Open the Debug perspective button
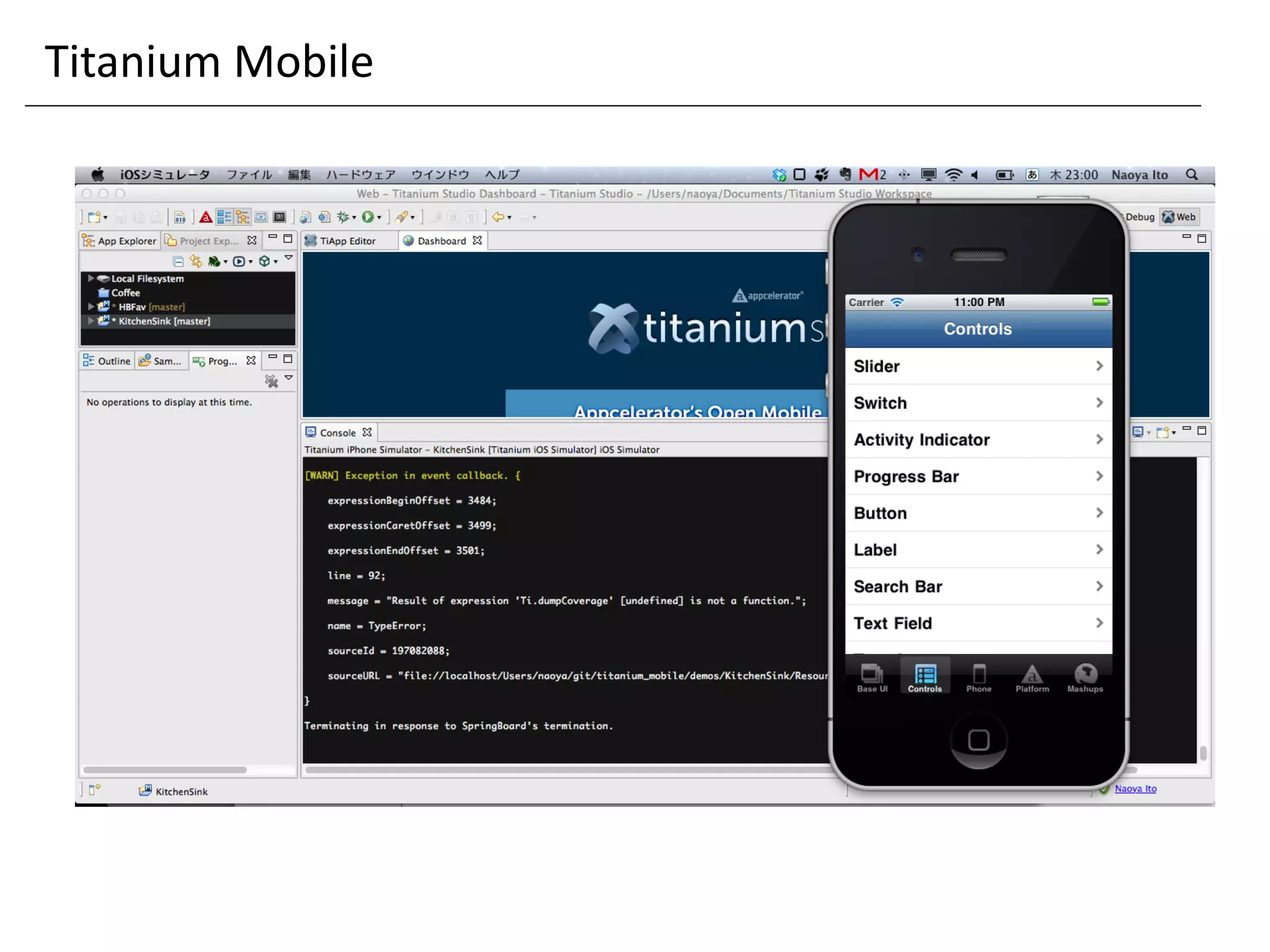Image resolution: width=1270 pixels, height=952 pixels. coord(1140,217)
